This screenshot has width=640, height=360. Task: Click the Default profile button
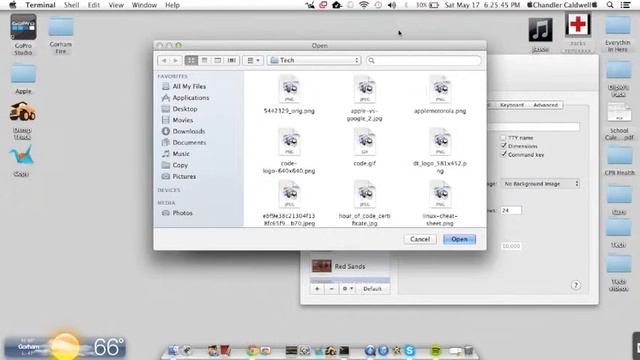pos(372,289)
